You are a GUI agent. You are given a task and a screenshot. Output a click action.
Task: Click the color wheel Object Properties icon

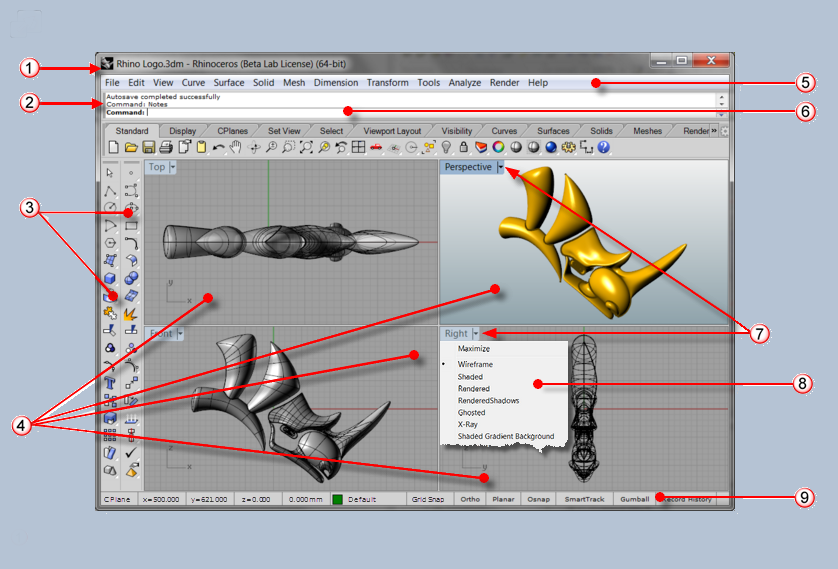pos(499,147)
